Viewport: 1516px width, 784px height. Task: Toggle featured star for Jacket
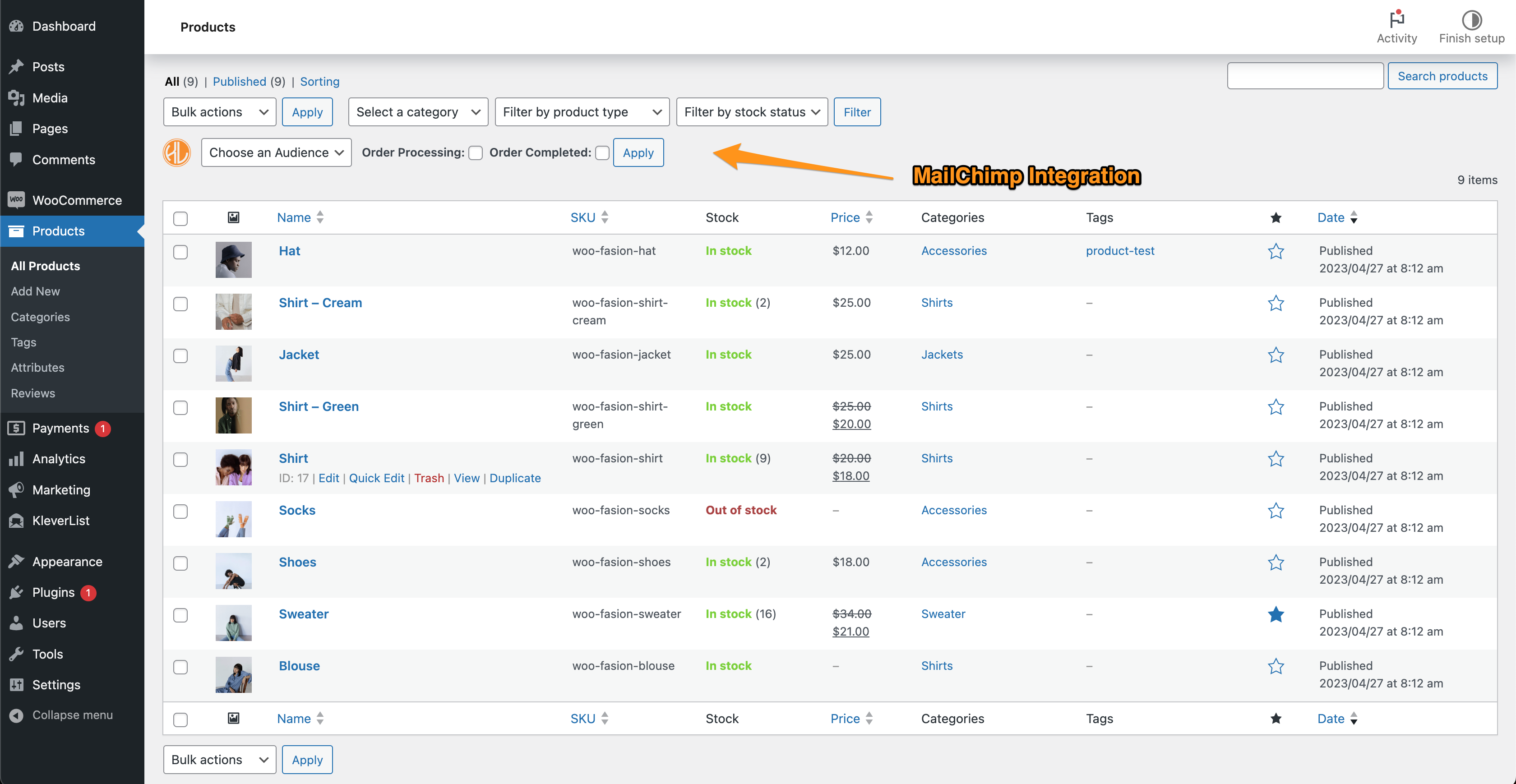[x=1276, y=355]
